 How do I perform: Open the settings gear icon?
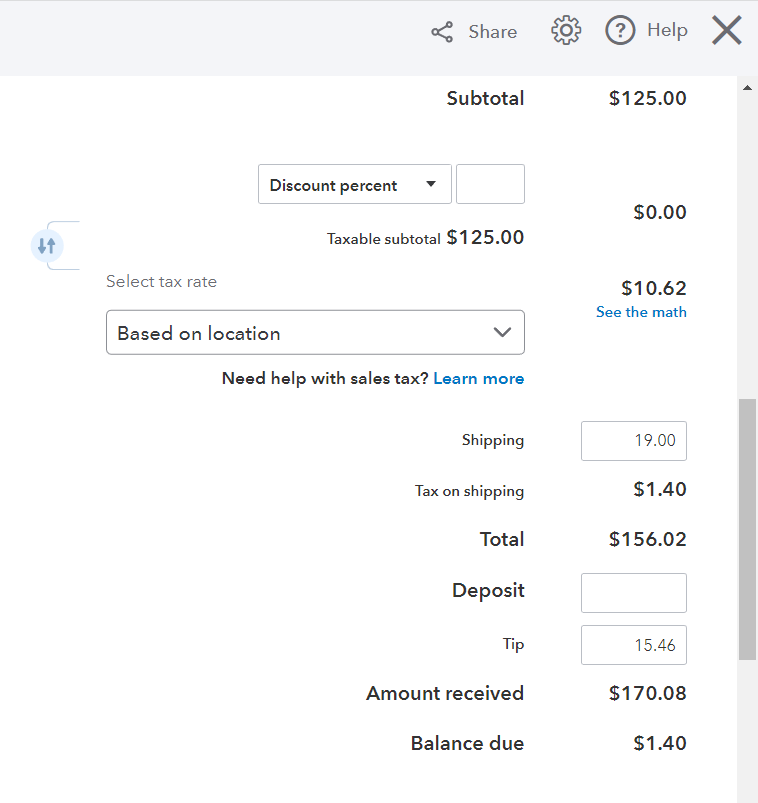click(566, 30)
